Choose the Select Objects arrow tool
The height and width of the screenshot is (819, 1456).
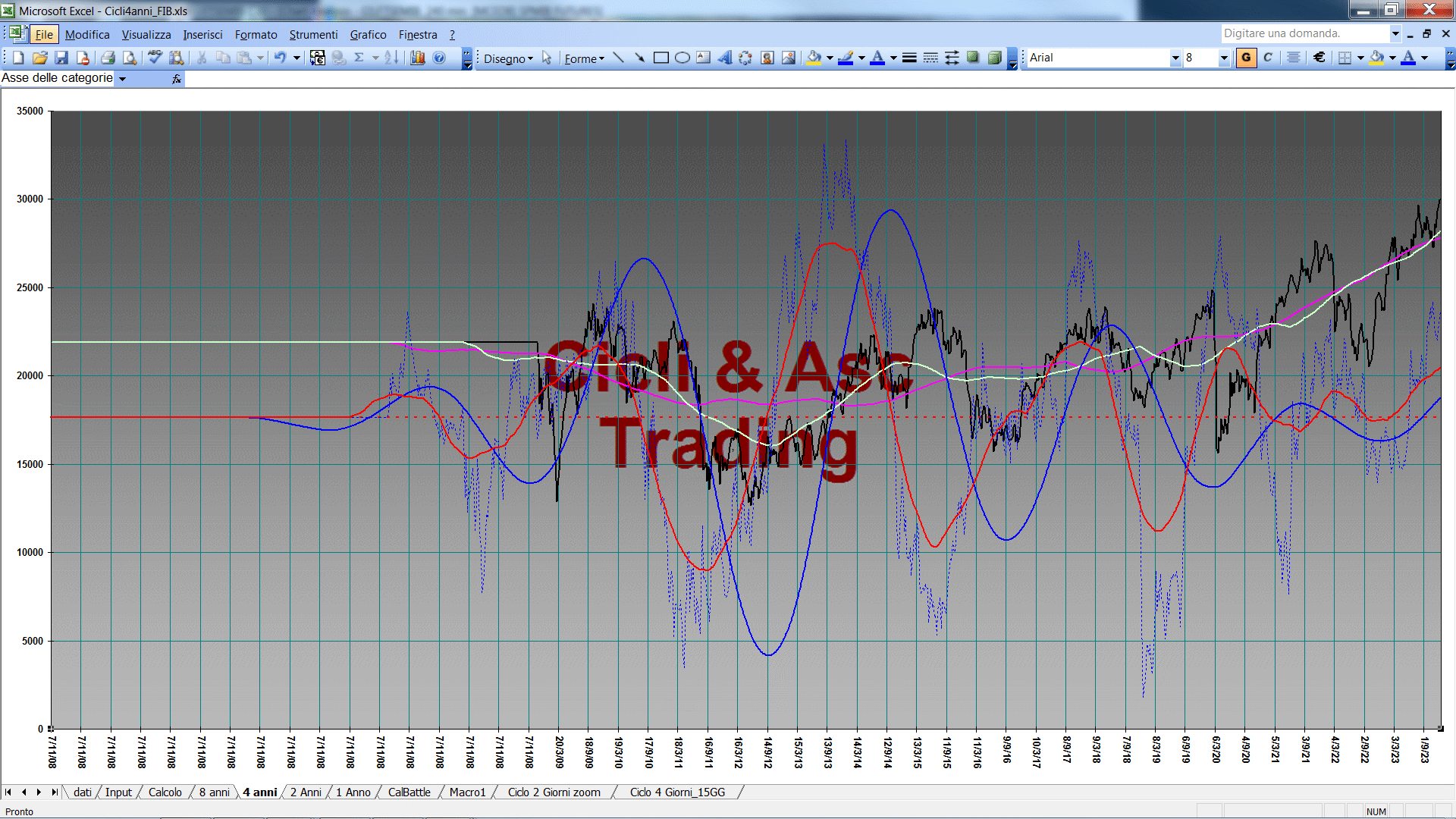click(547, 58)
